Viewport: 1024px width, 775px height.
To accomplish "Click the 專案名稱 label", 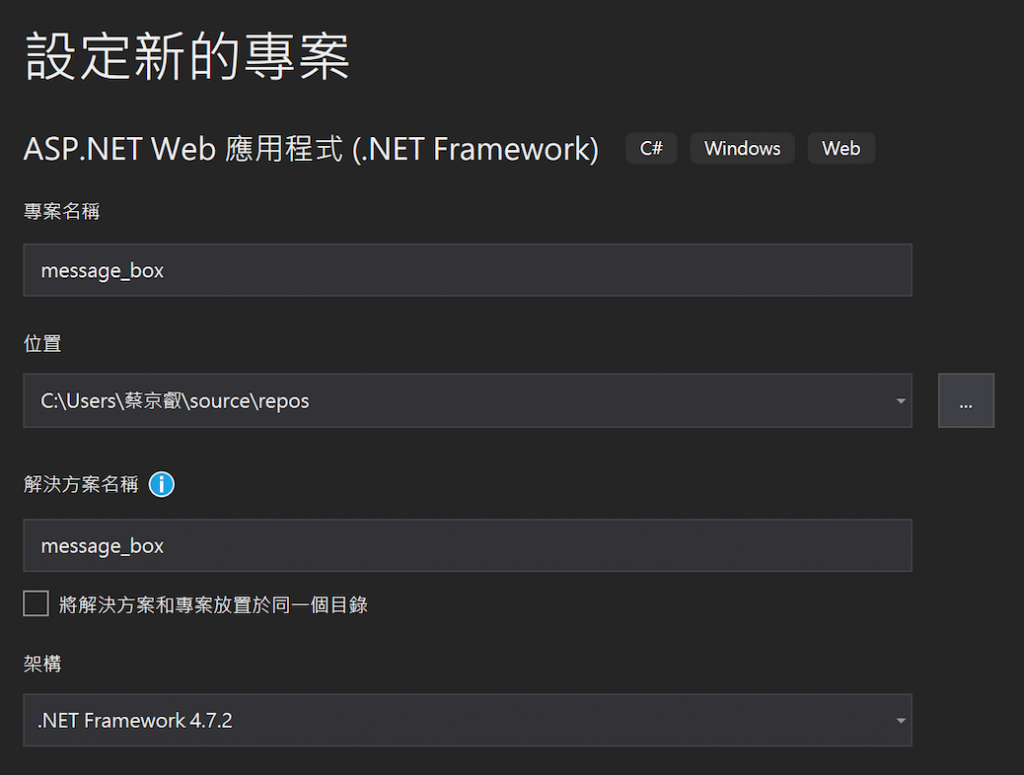I will (61, 212).
